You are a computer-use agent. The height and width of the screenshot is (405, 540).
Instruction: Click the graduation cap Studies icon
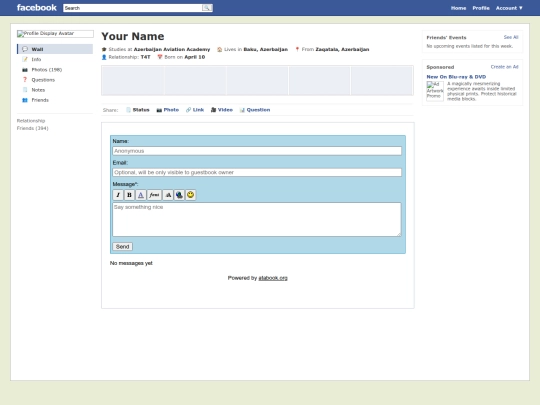[104, 49]
